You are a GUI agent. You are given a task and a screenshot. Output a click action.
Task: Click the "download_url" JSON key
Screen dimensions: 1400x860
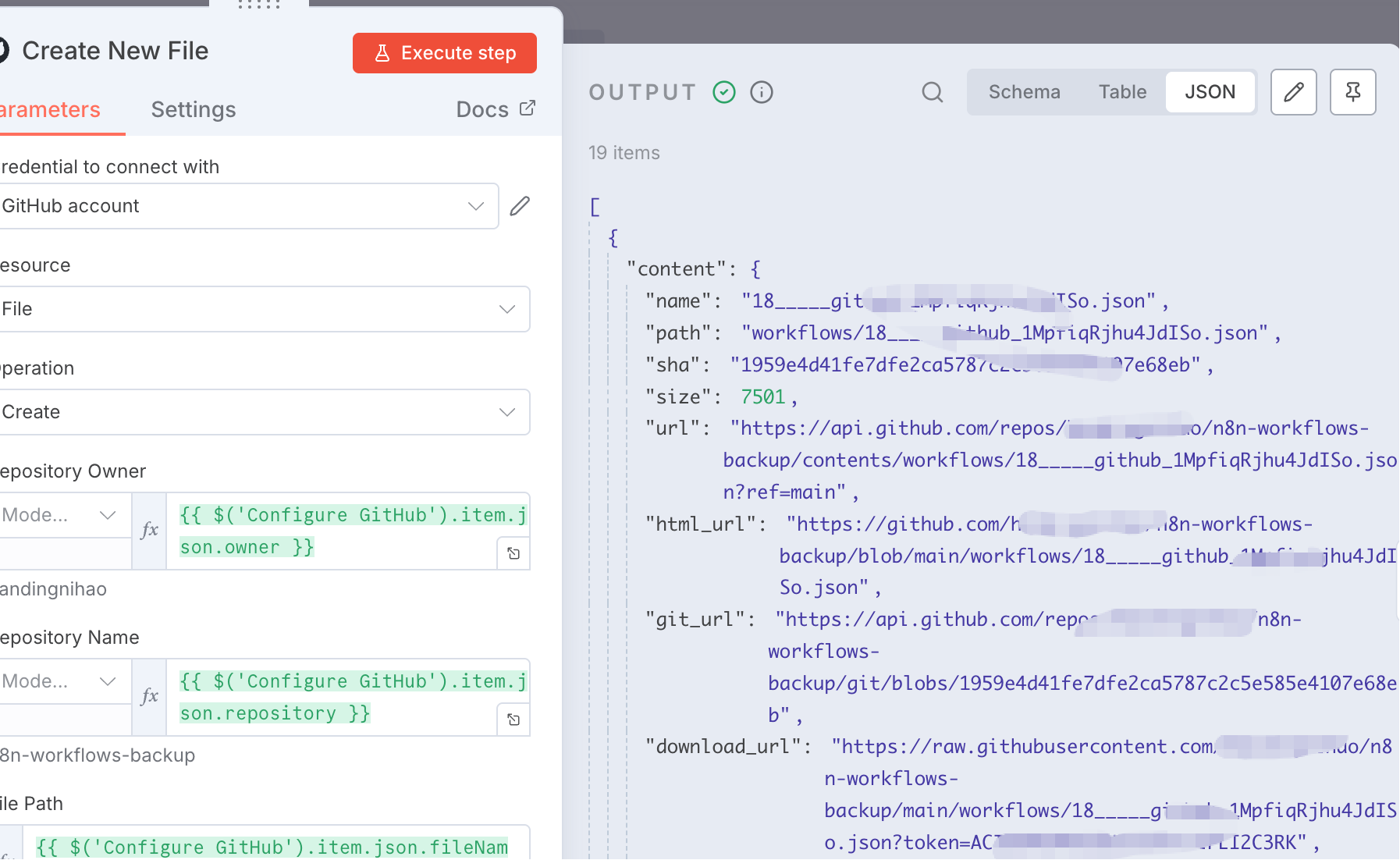point(723,747)
